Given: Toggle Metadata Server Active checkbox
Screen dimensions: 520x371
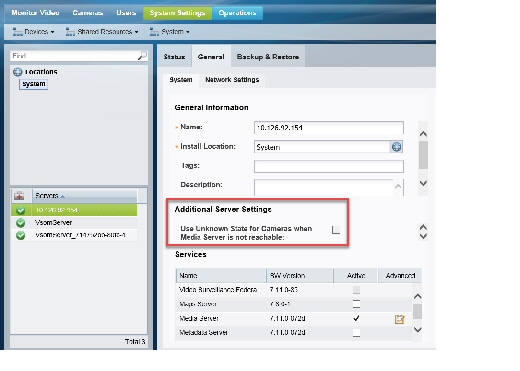Looking at the screenshot, I should point(356,333).
